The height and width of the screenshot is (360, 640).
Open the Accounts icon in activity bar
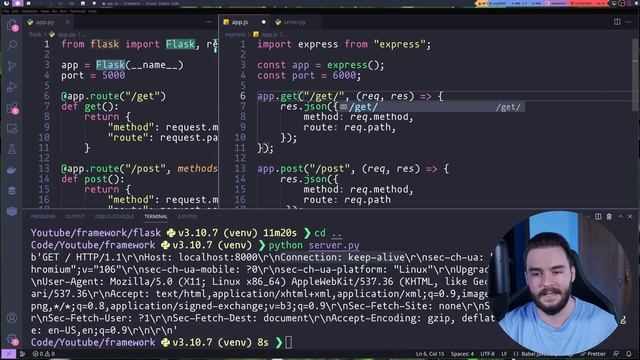12,318
